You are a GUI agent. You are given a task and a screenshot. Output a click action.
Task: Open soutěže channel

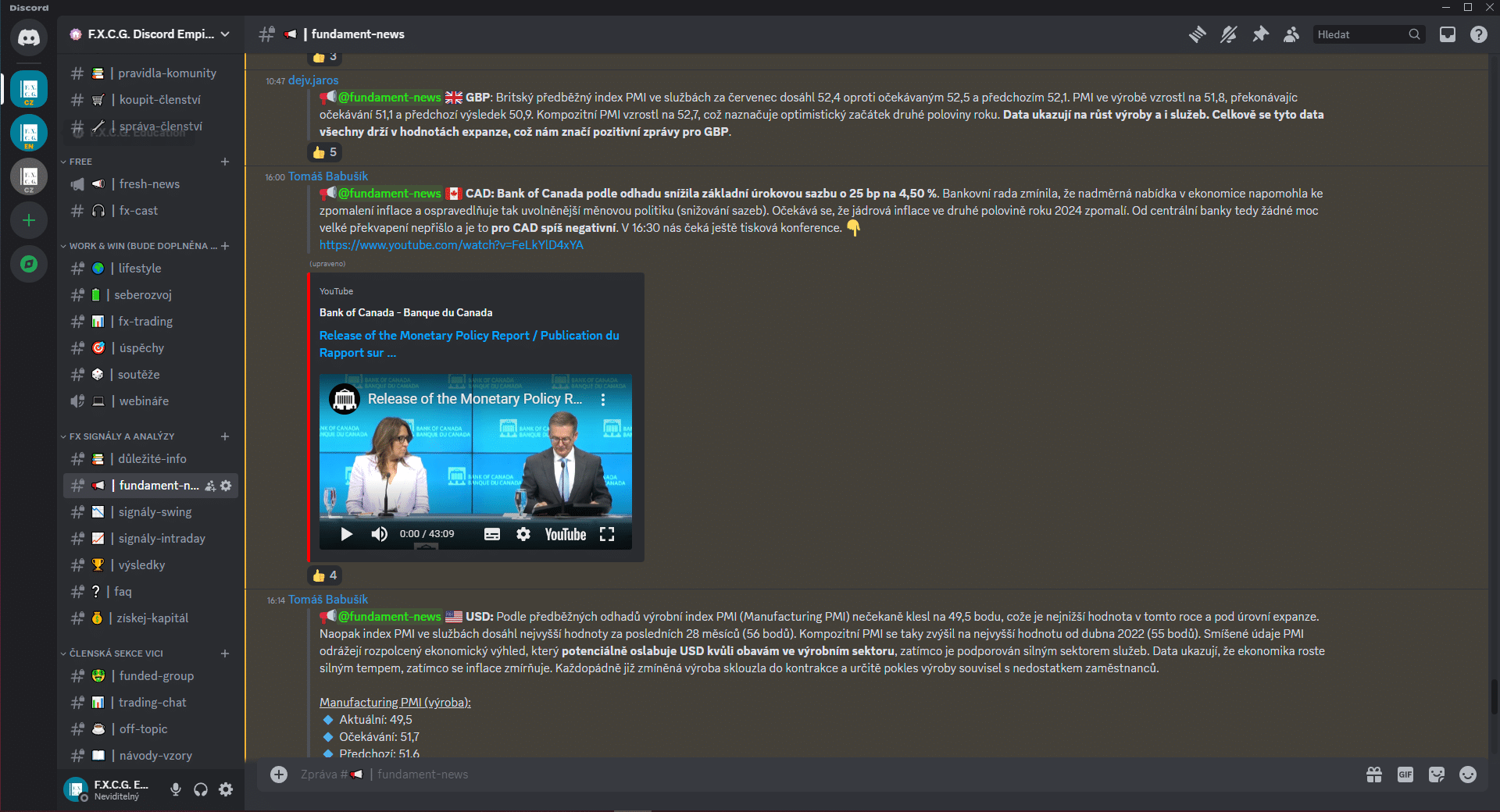click(151, 375)
